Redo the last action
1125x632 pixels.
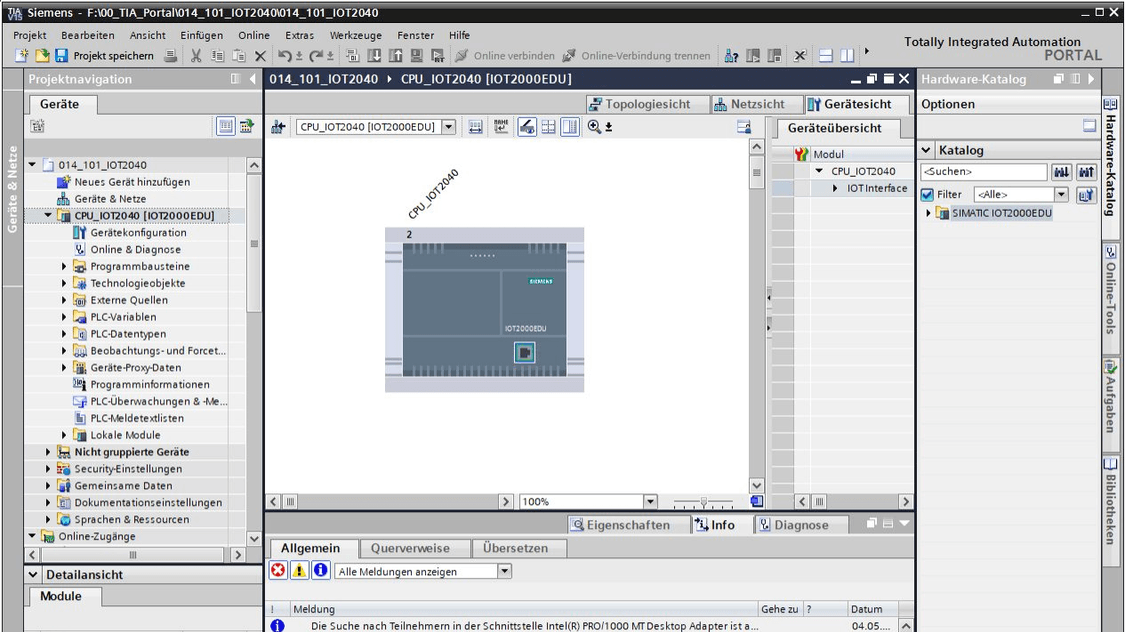[316, 55]
